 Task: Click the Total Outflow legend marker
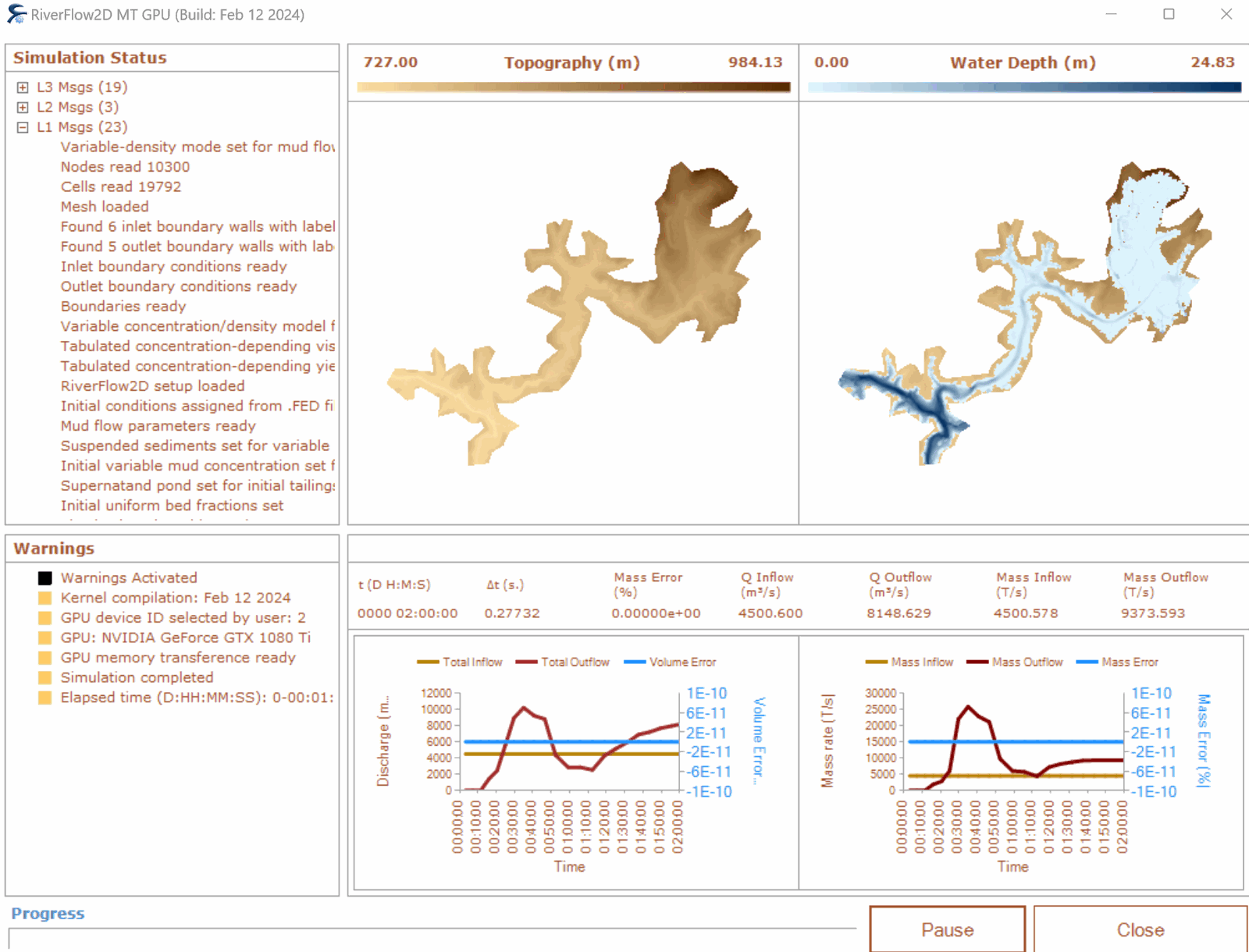[x=526, y=662]
